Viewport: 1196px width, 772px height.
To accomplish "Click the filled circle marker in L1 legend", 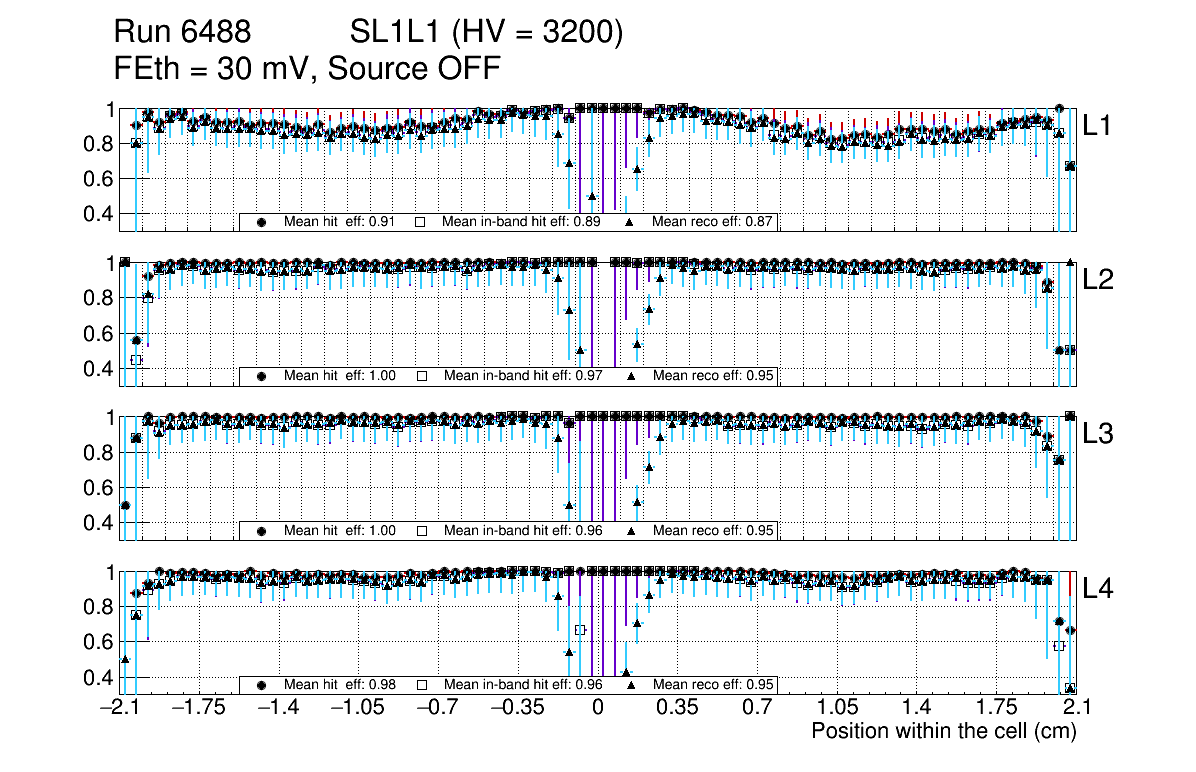I will tap(262, 222).
